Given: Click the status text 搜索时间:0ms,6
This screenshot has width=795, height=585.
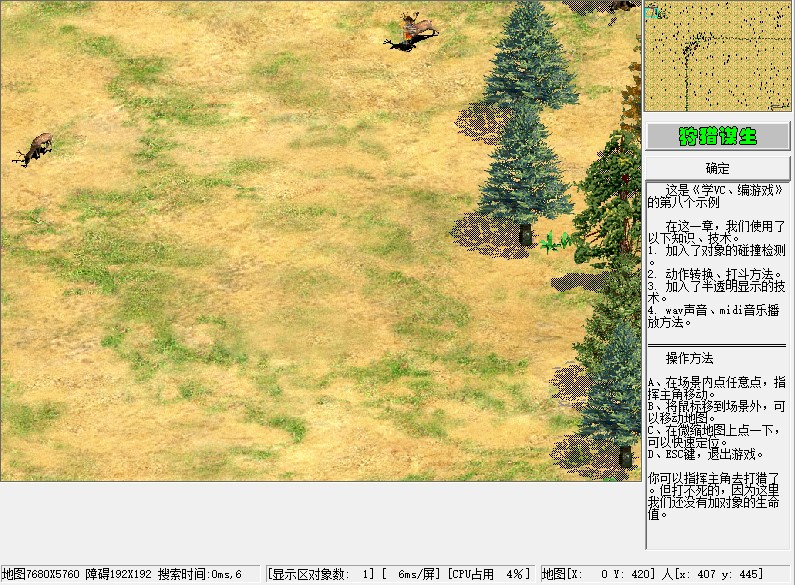Looking at the screenshot, I should (x=200, y=574).
